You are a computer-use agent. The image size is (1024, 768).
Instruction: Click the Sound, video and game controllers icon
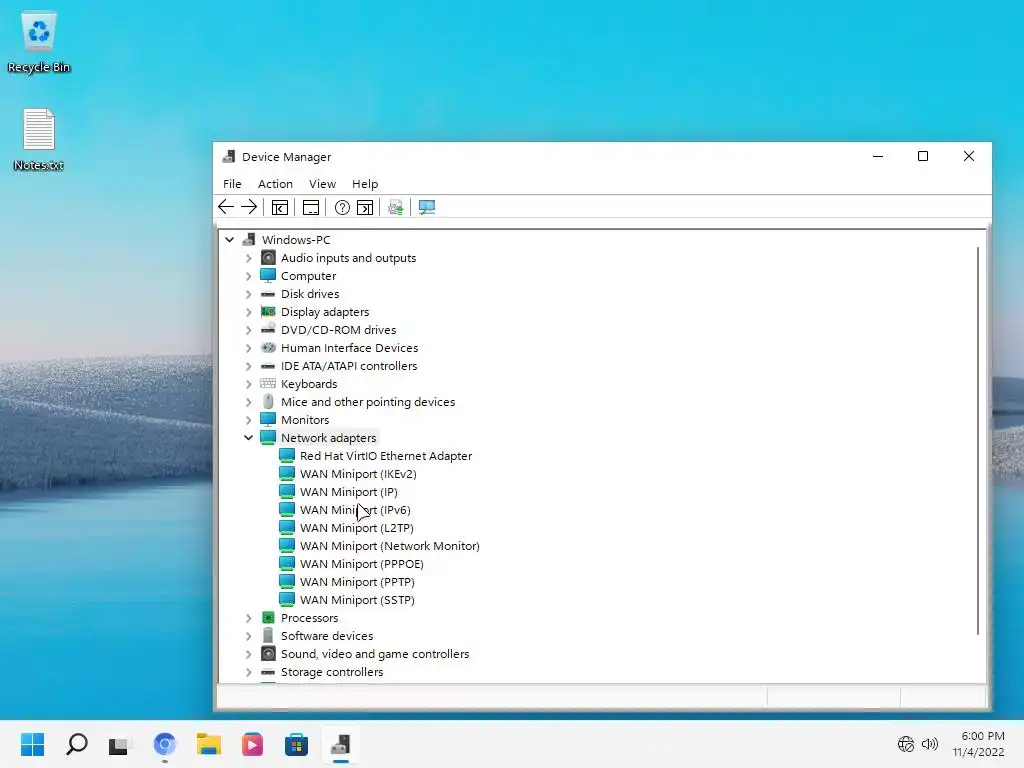point(268,653)
